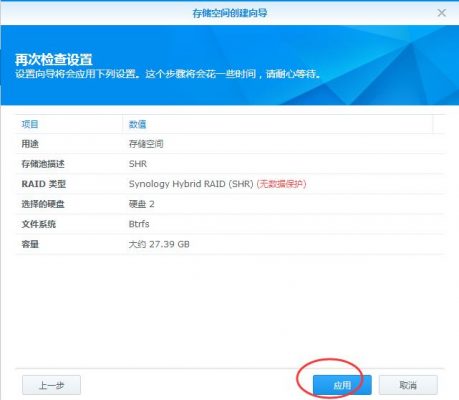Click the red 无数据保护 warning text

tap(281, 184)
